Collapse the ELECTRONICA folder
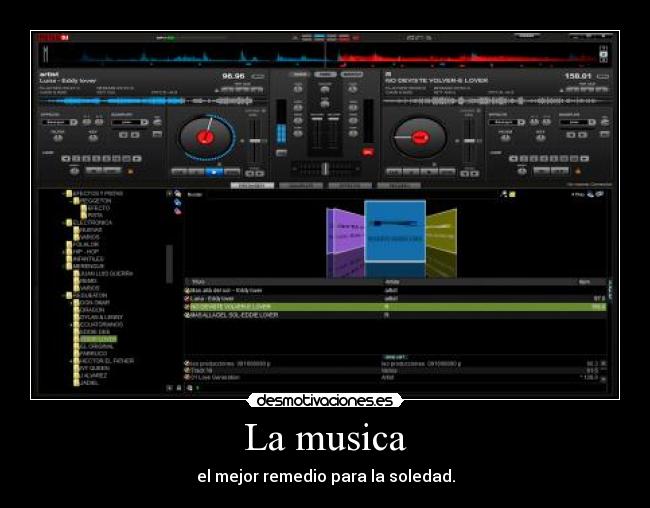The width and height of the screenshot is (650, 508). coord(64,223)
